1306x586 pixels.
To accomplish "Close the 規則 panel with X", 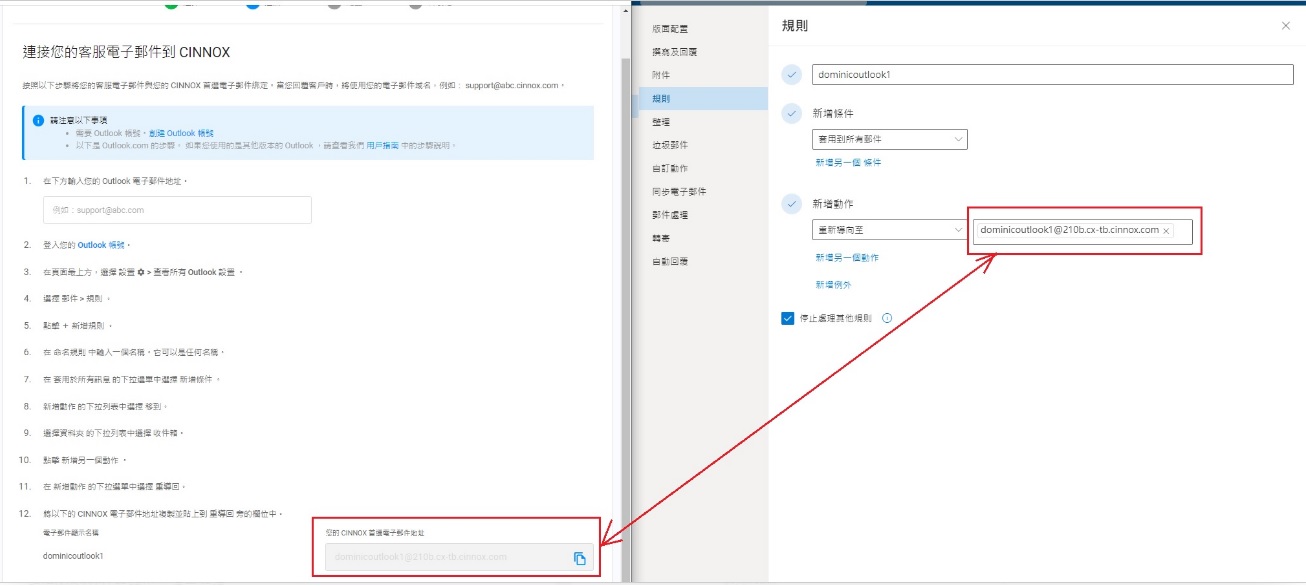I will click(x=1286, y=26).
